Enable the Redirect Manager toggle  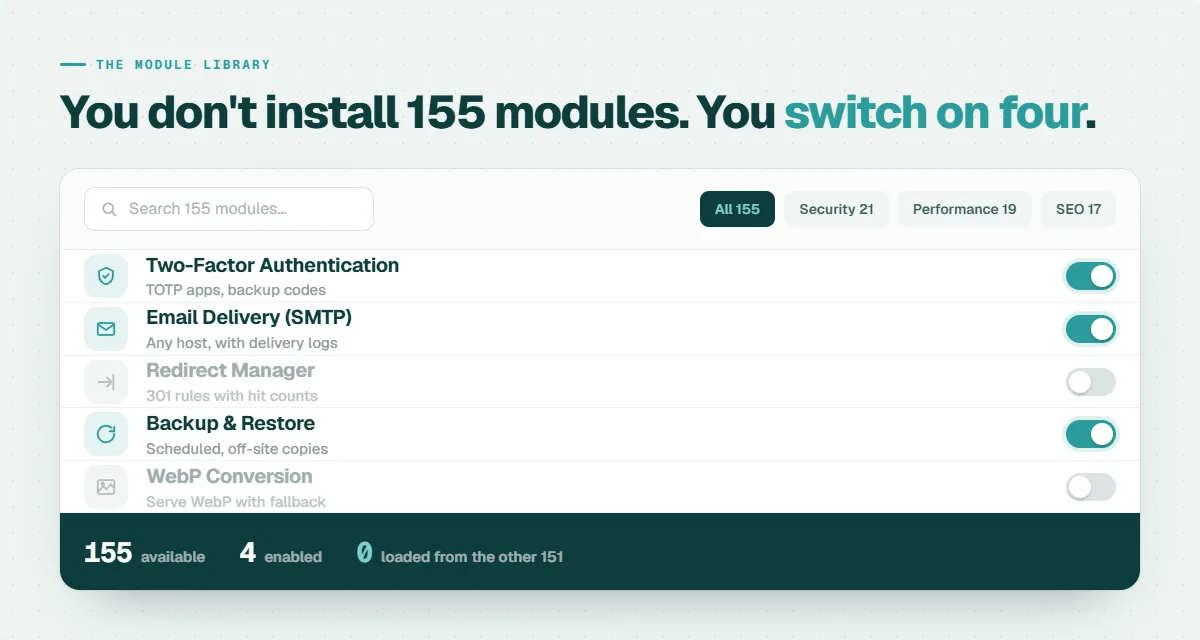pyautogui.click(x=1090, y=382)
